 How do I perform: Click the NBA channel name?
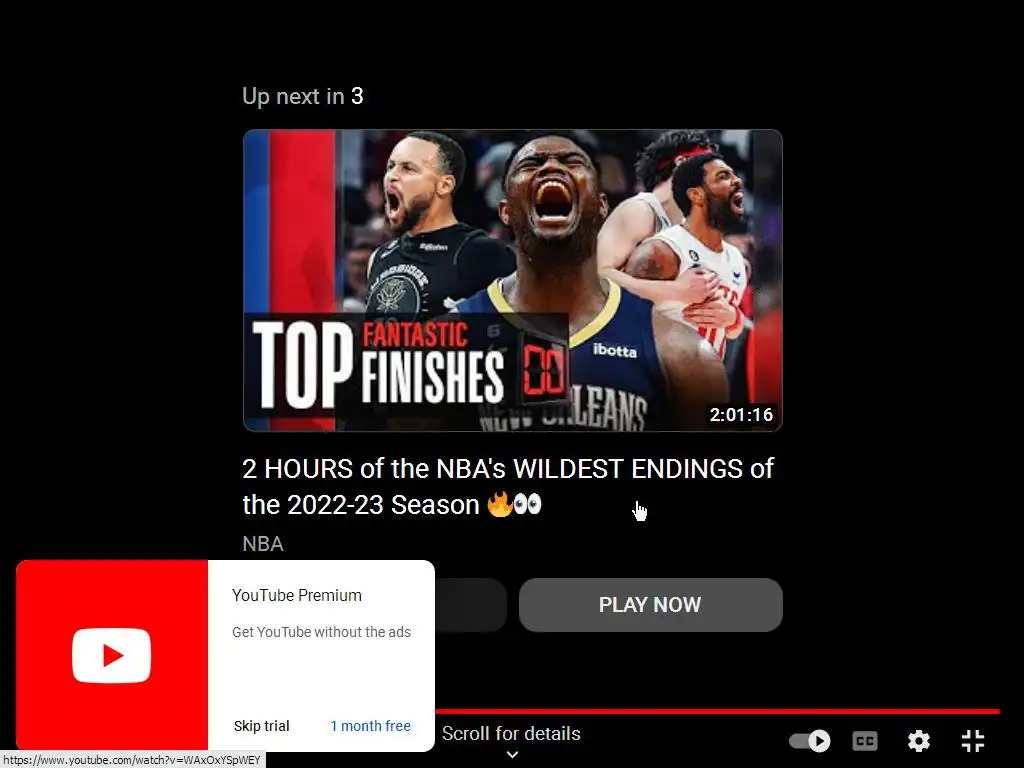tap(263, 543)
